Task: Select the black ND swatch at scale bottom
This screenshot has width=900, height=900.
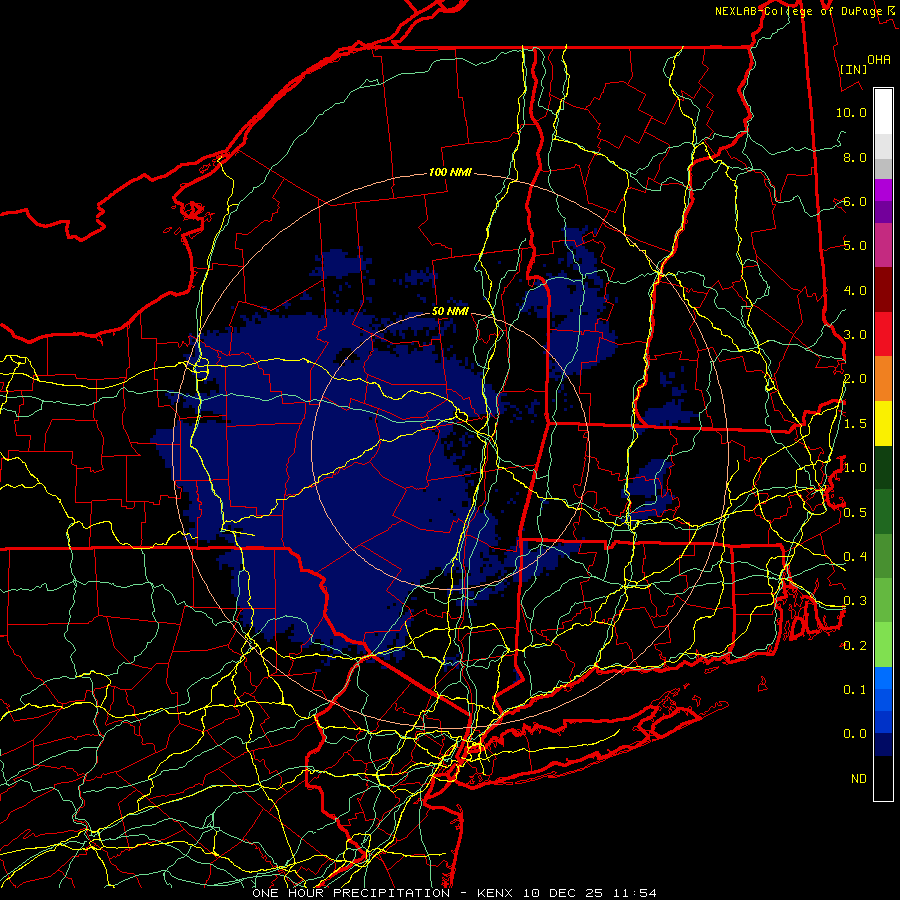Action: tap(883, 778)
